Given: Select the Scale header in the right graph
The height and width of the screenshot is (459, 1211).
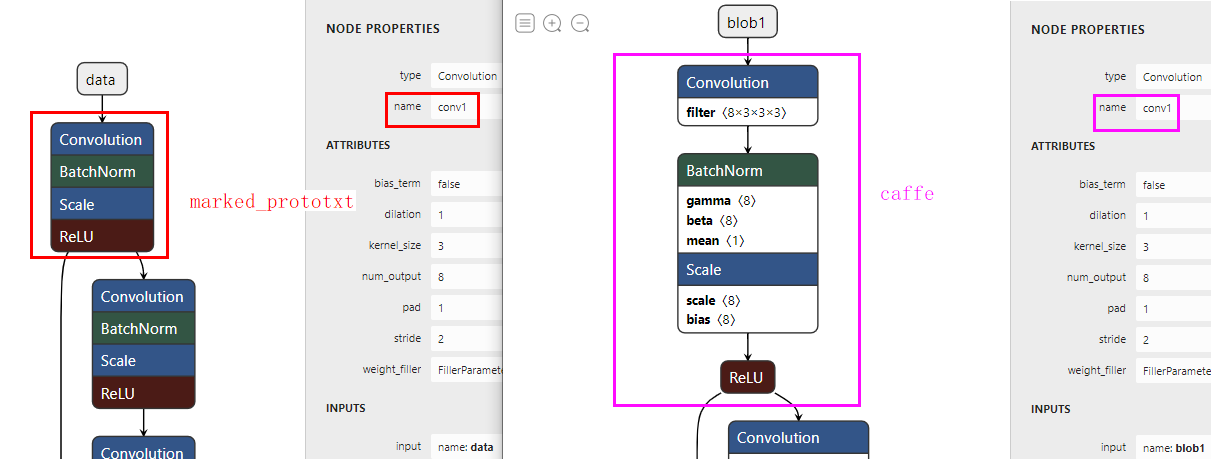Looking at the screenshot, I should (748, 270).
